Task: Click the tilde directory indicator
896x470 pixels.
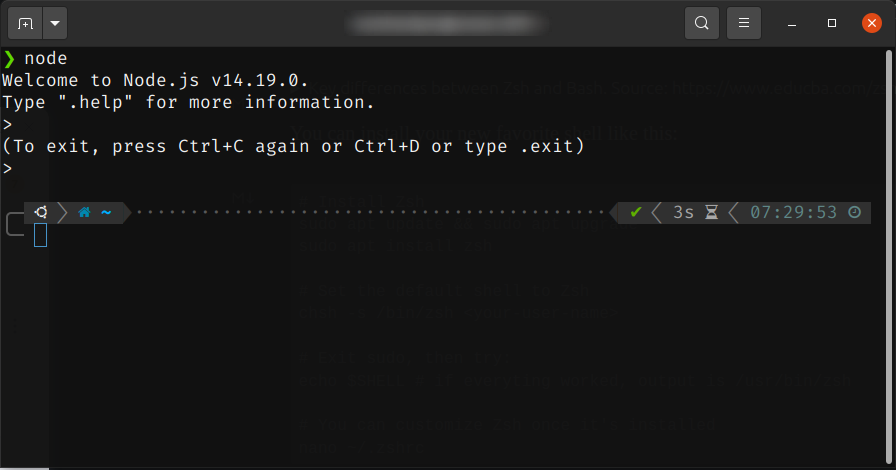Action: tap(106, 213)
